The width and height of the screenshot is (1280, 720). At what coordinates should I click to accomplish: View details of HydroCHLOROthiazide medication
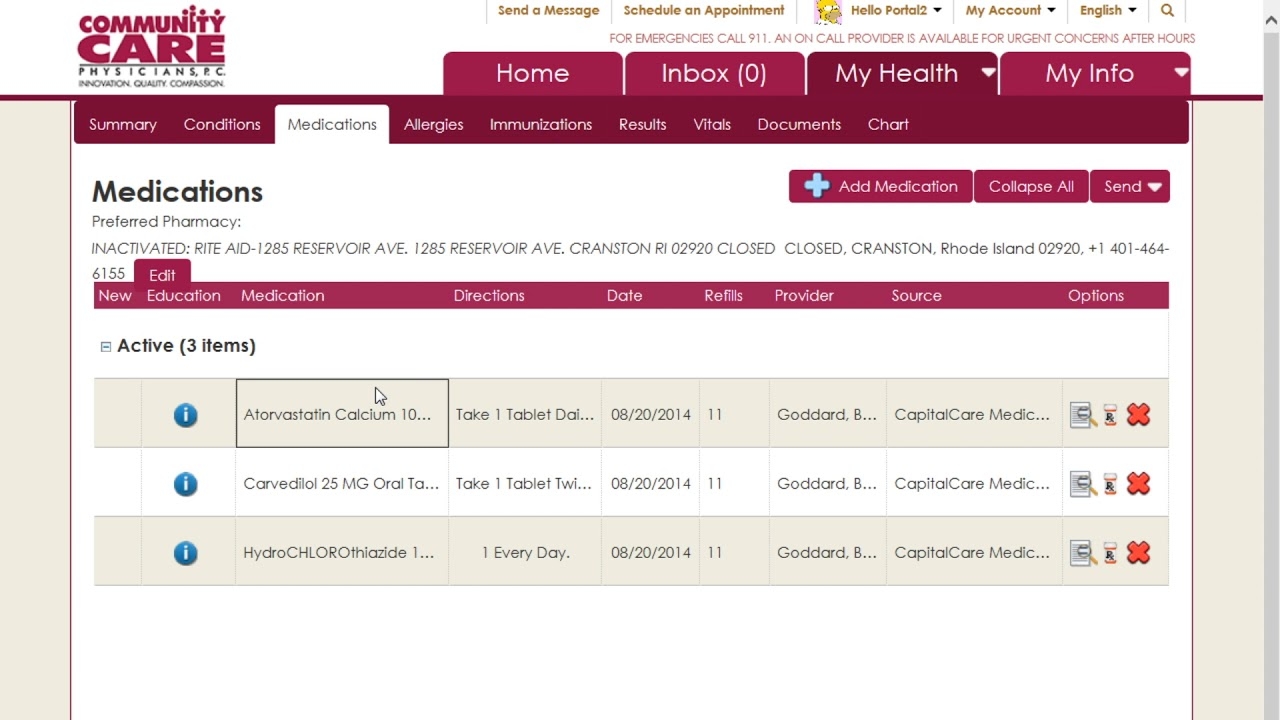[x=1082, y=553]
